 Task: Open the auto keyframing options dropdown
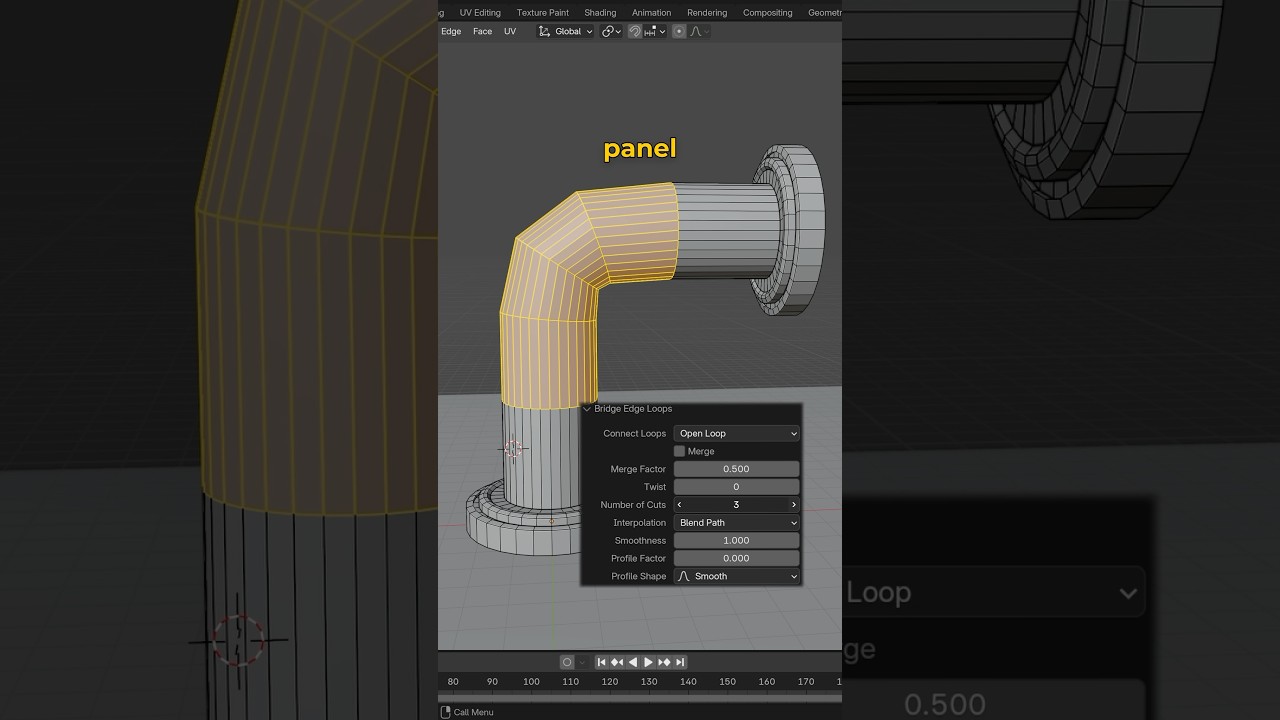pos(582,662)
